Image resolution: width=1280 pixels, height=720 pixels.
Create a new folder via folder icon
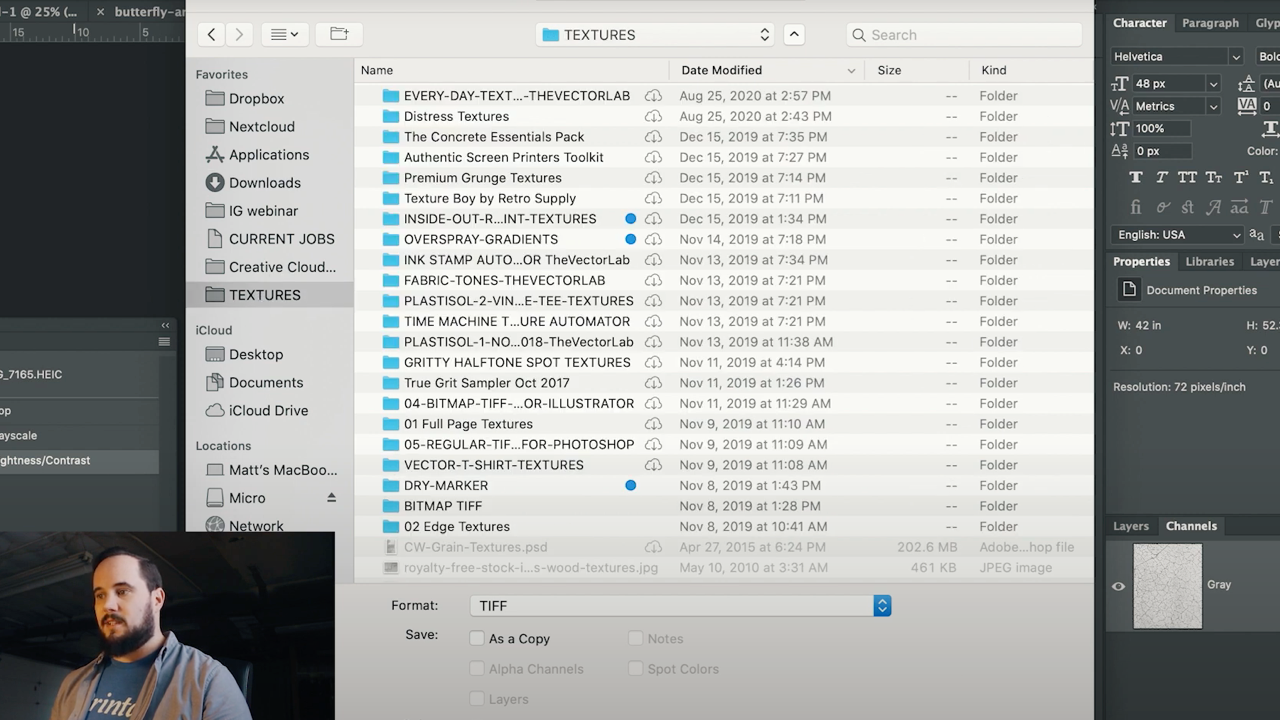coord(339,34)
